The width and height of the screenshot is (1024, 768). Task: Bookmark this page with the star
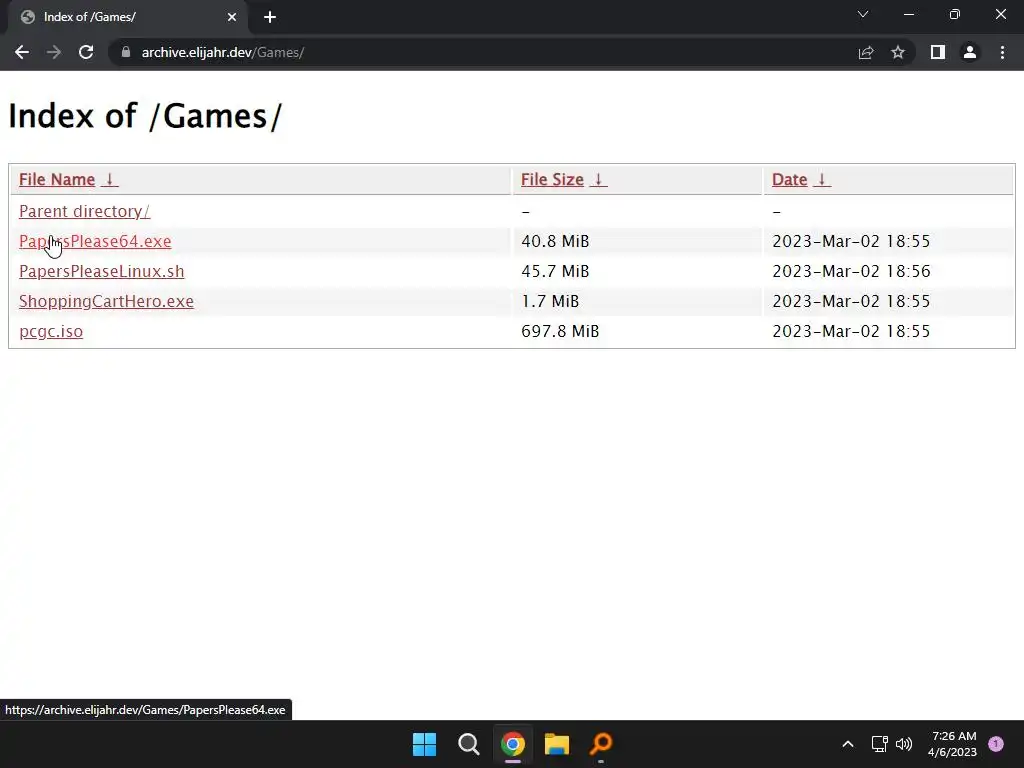(x=898, y=52)
